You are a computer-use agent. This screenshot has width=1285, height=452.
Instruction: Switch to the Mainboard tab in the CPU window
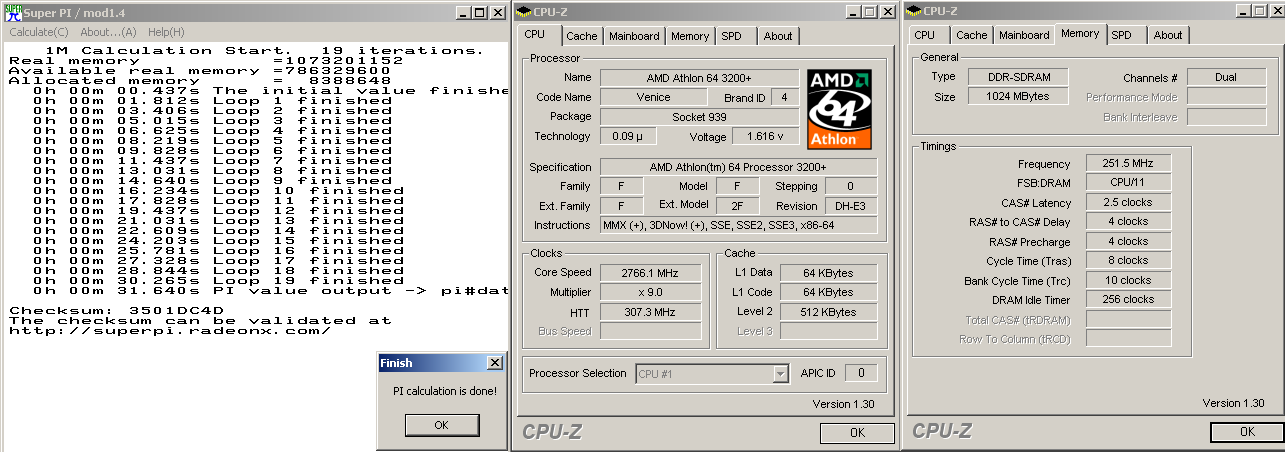click(x=634, y=36)
